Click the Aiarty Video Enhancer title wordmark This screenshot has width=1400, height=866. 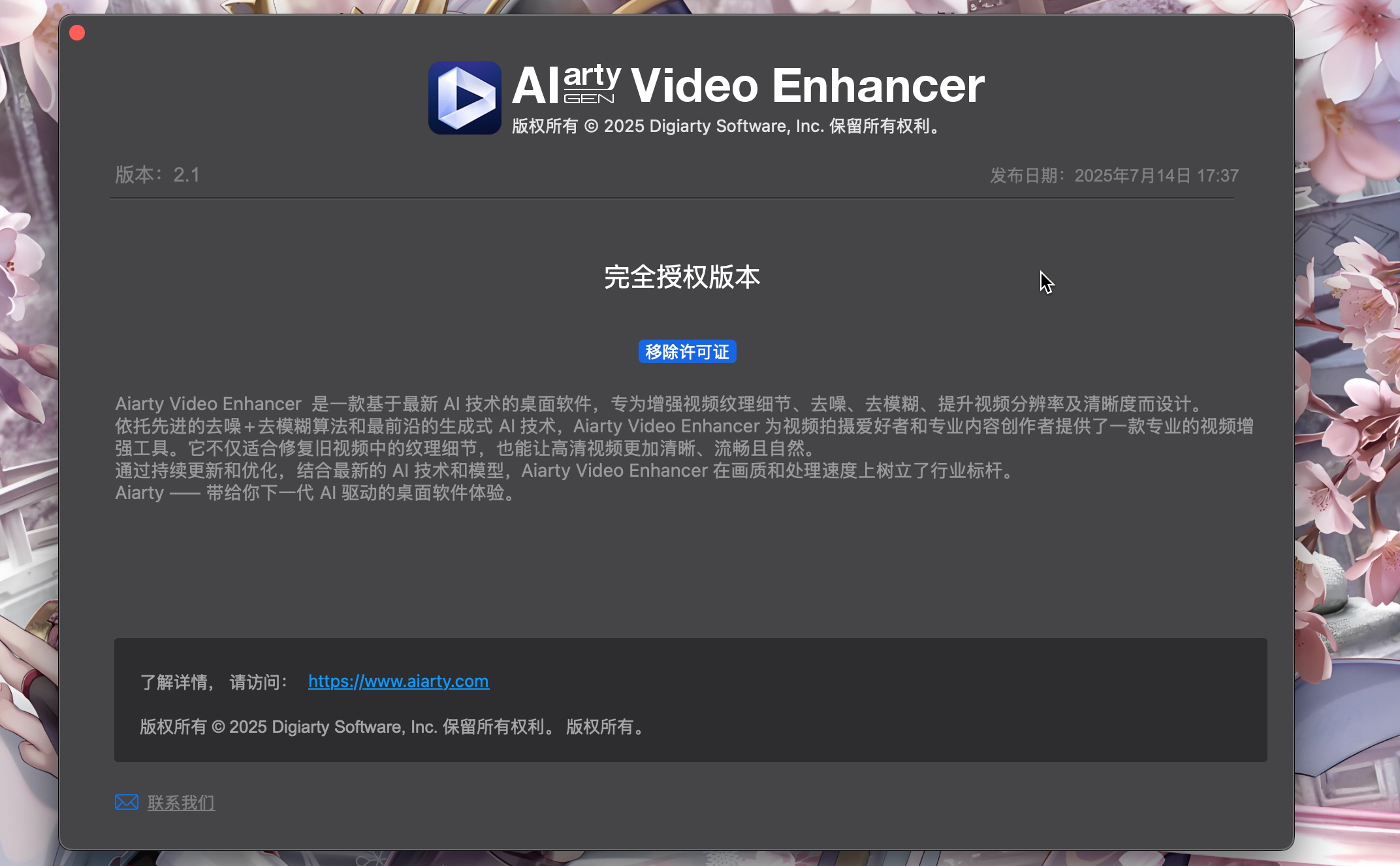(748, 86)
